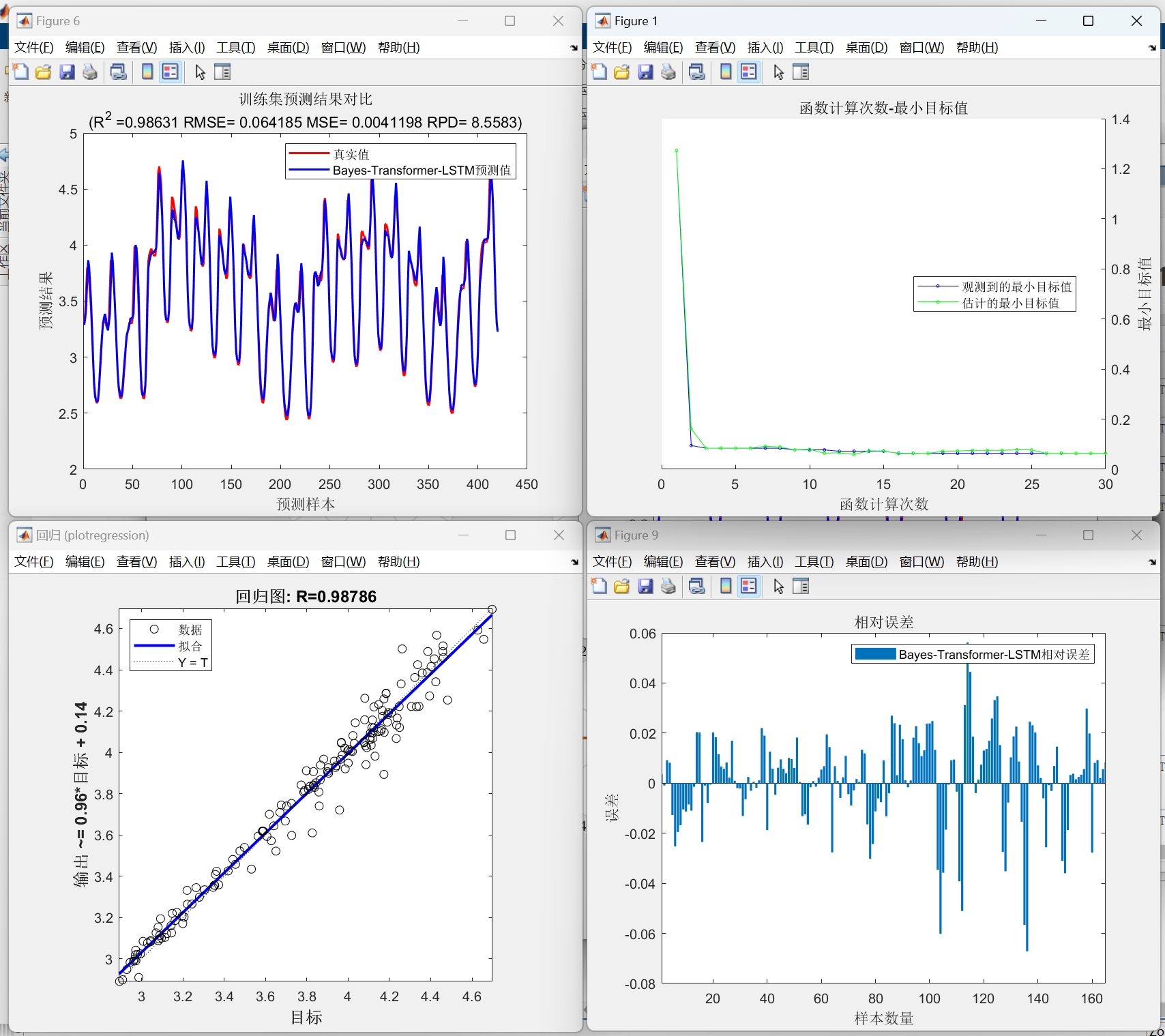Image resolution: width=1165 pixels, height=1036 pixels.
Task: Minimize the Figure 1 window
Action: pyautogui.click(x=1041, y=21)
